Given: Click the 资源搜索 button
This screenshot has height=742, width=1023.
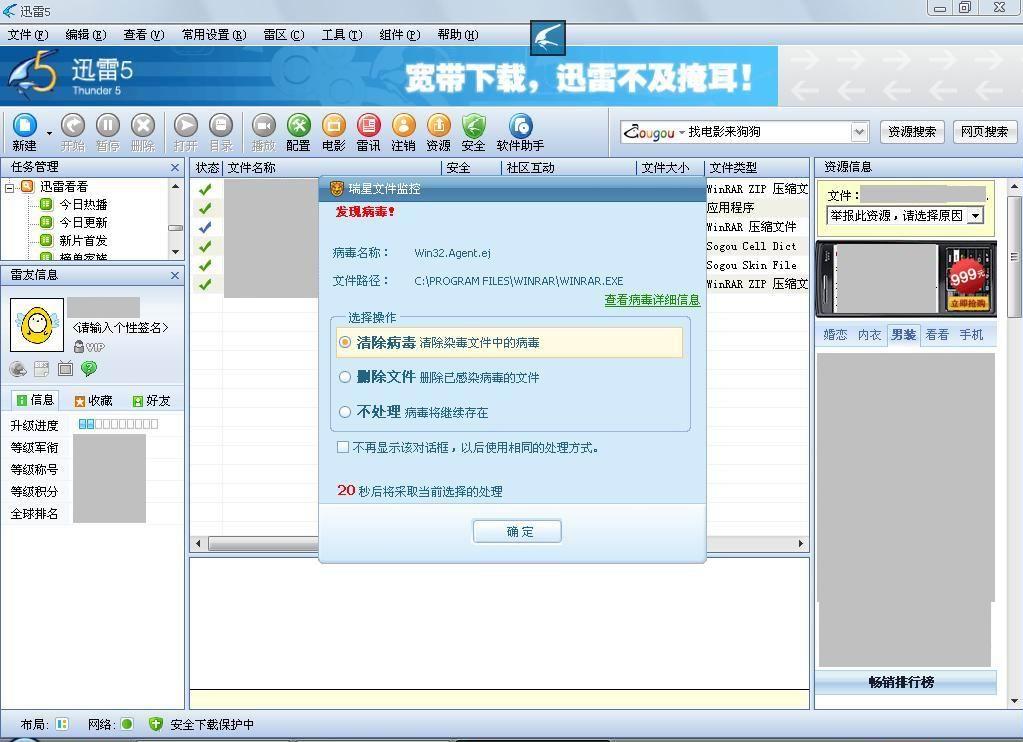Looking at the screenshot, I should tap(912, 132).
